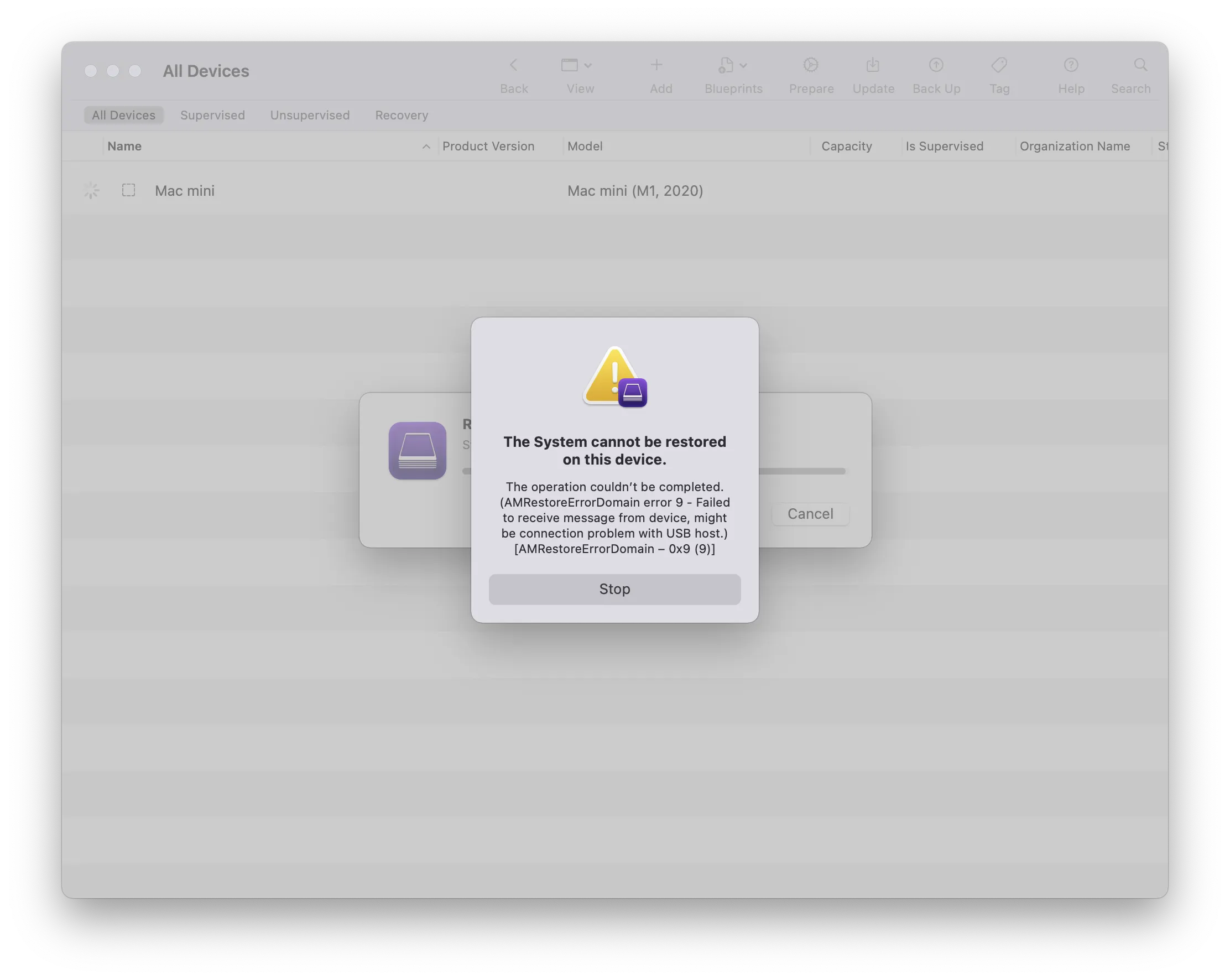Open the View options dropdown

coord(577,66)
